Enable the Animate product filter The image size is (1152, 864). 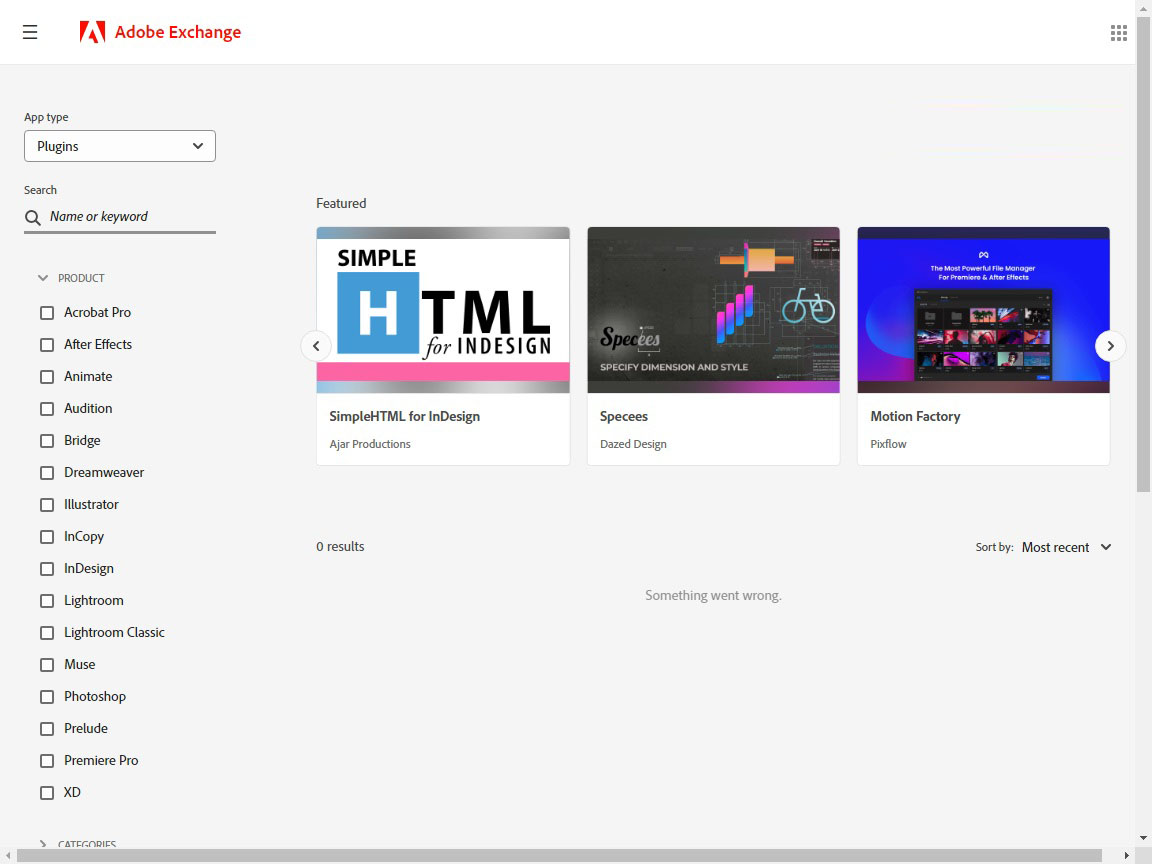coord(47,377)
